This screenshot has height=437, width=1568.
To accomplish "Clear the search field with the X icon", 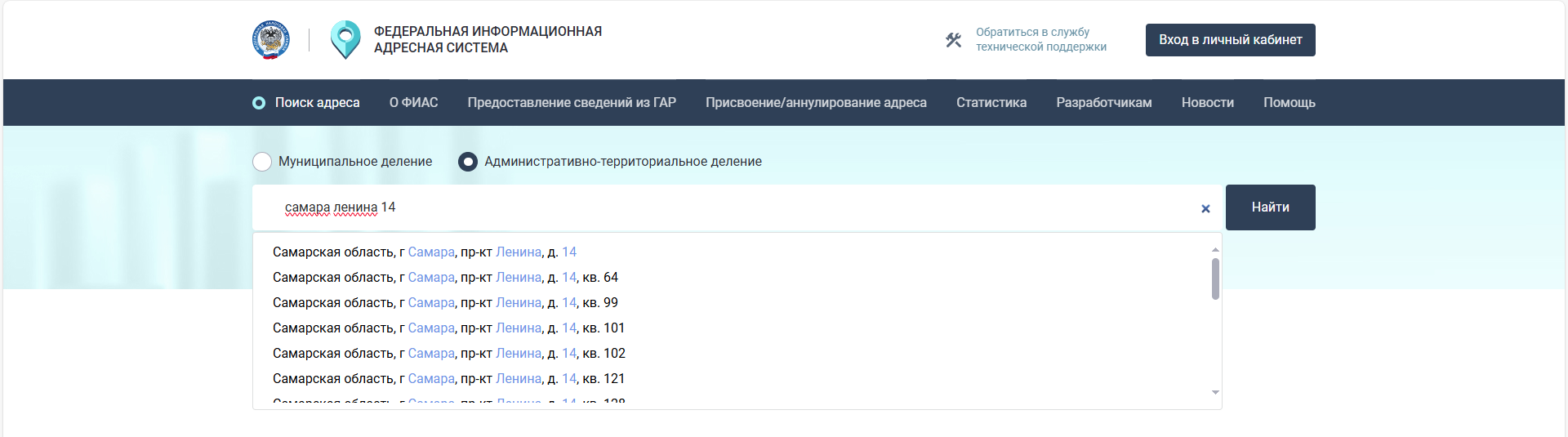I will (1205, 209).
